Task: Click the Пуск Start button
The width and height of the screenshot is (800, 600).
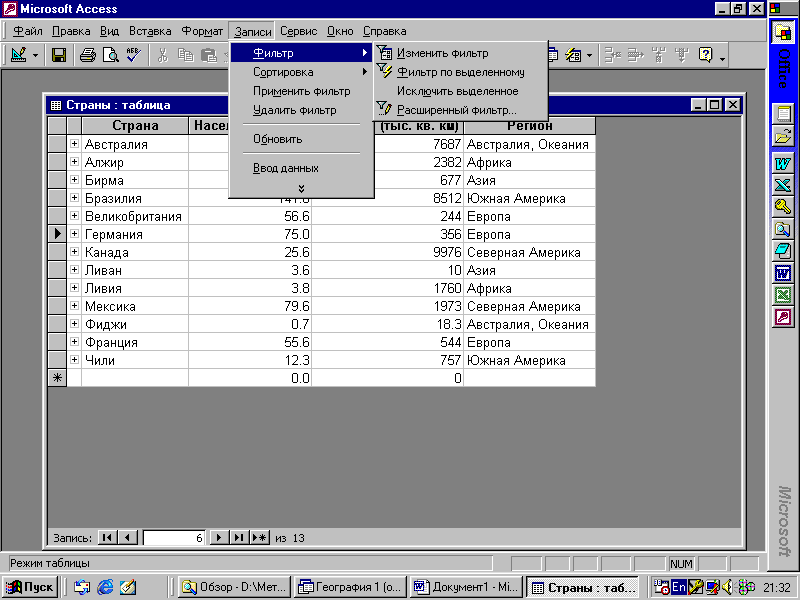Action: click(x=30, y=587)
